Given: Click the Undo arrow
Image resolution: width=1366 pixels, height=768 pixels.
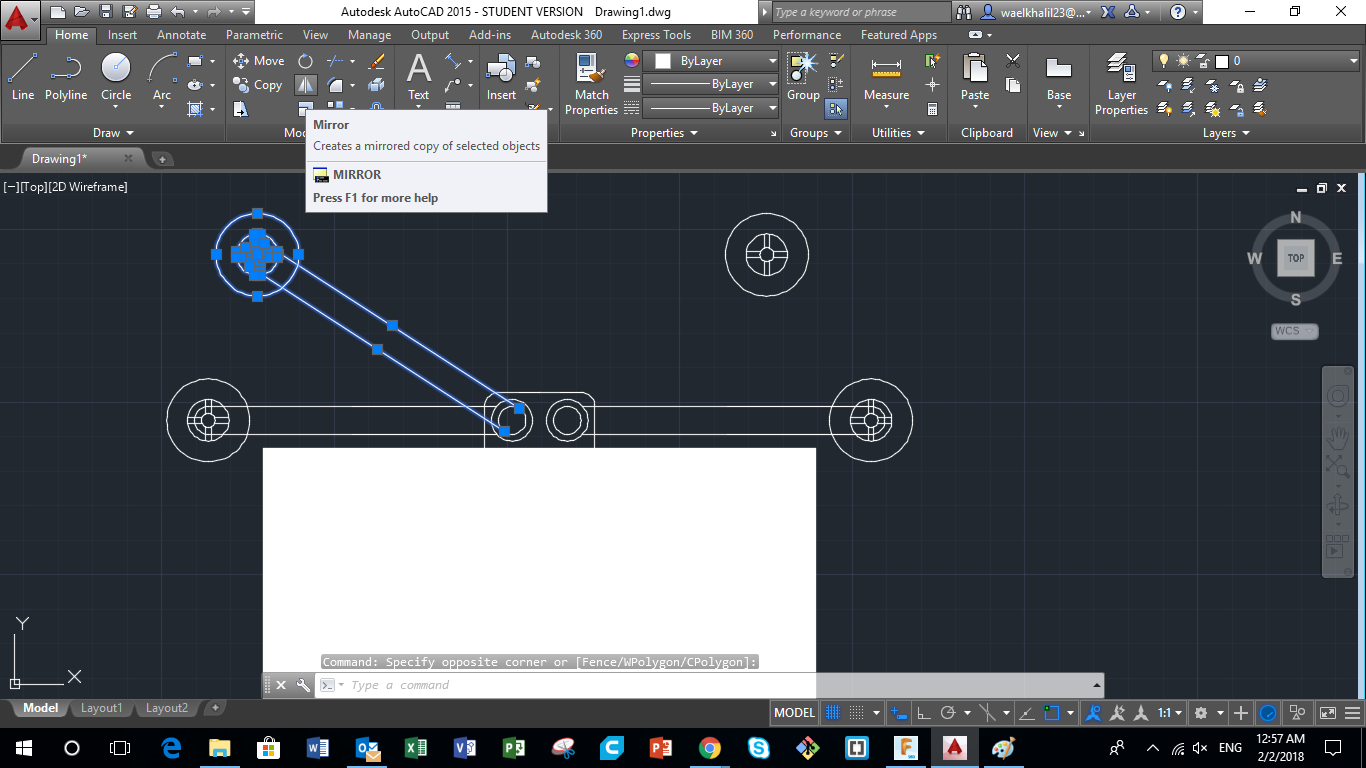Looking at the screenshot, I should pyautogui.click(x=178, y=12).
